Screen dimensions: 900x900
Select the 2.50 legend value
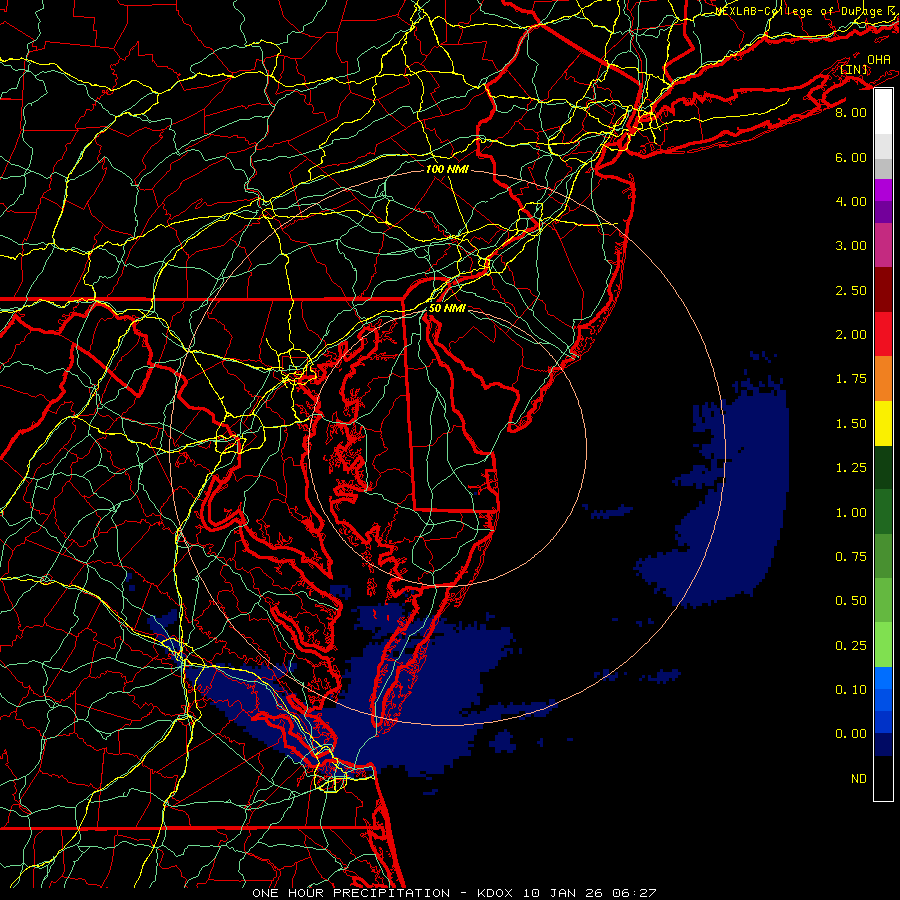click(851, 290)
